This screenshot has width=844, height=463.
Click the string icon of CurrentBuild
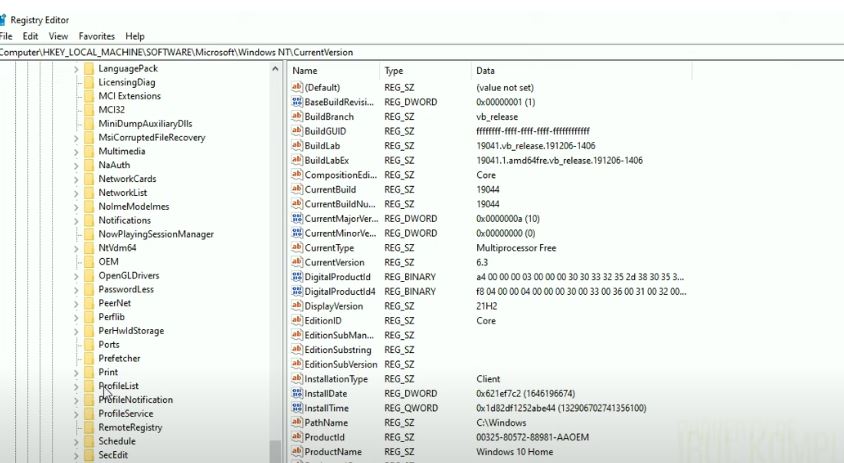297,189
